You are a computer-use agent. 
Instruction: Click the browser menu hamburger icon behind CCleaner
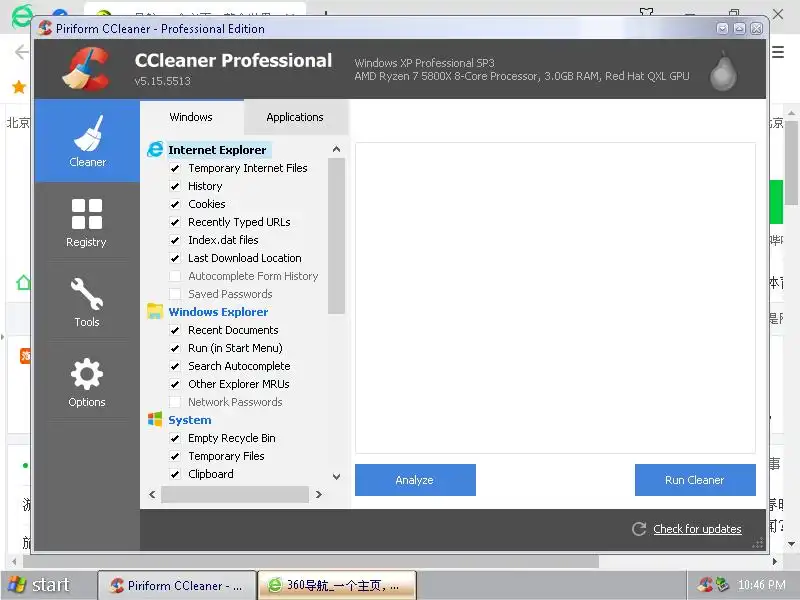pos(778,52)
